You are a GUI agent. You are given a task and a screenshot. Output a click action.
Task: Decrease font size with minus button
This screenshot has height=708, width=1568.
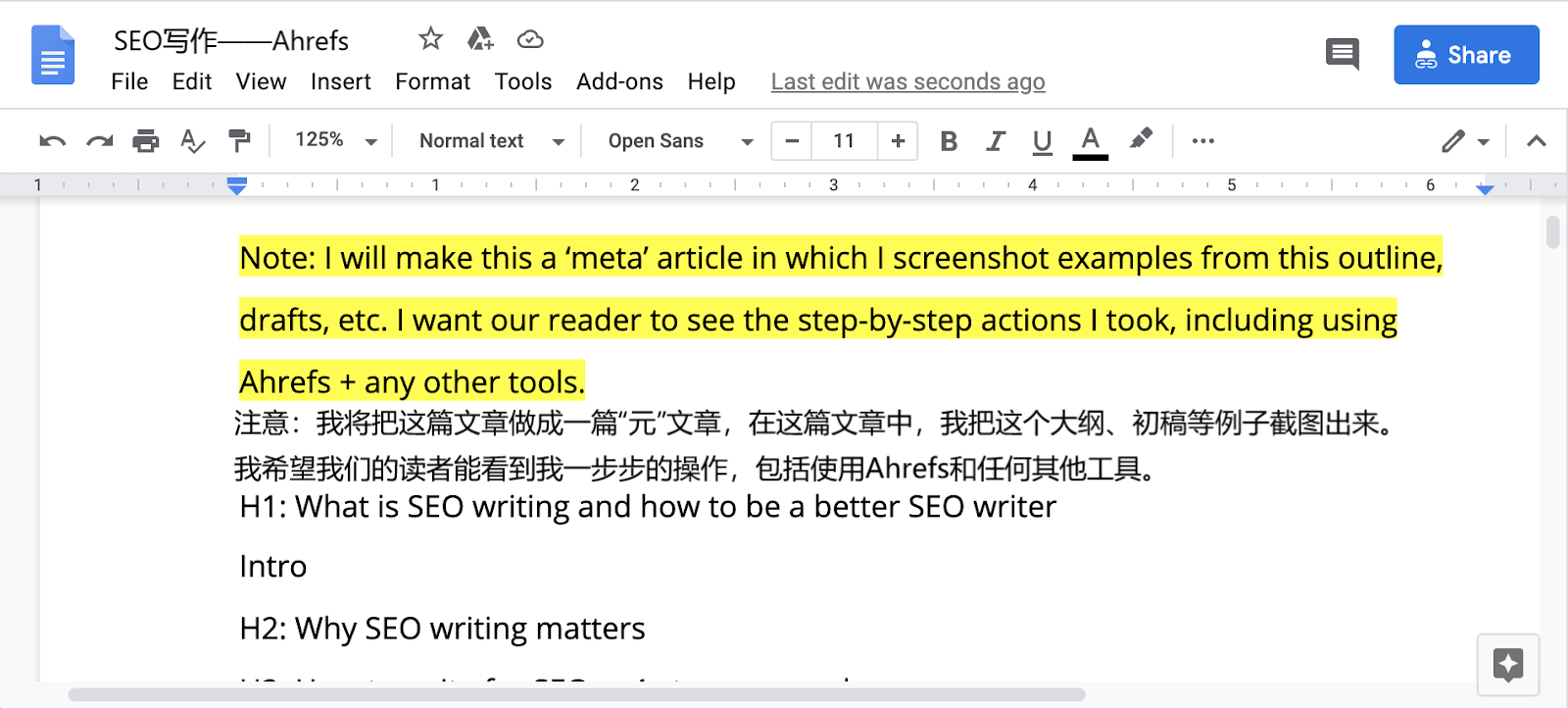(792, 141)
